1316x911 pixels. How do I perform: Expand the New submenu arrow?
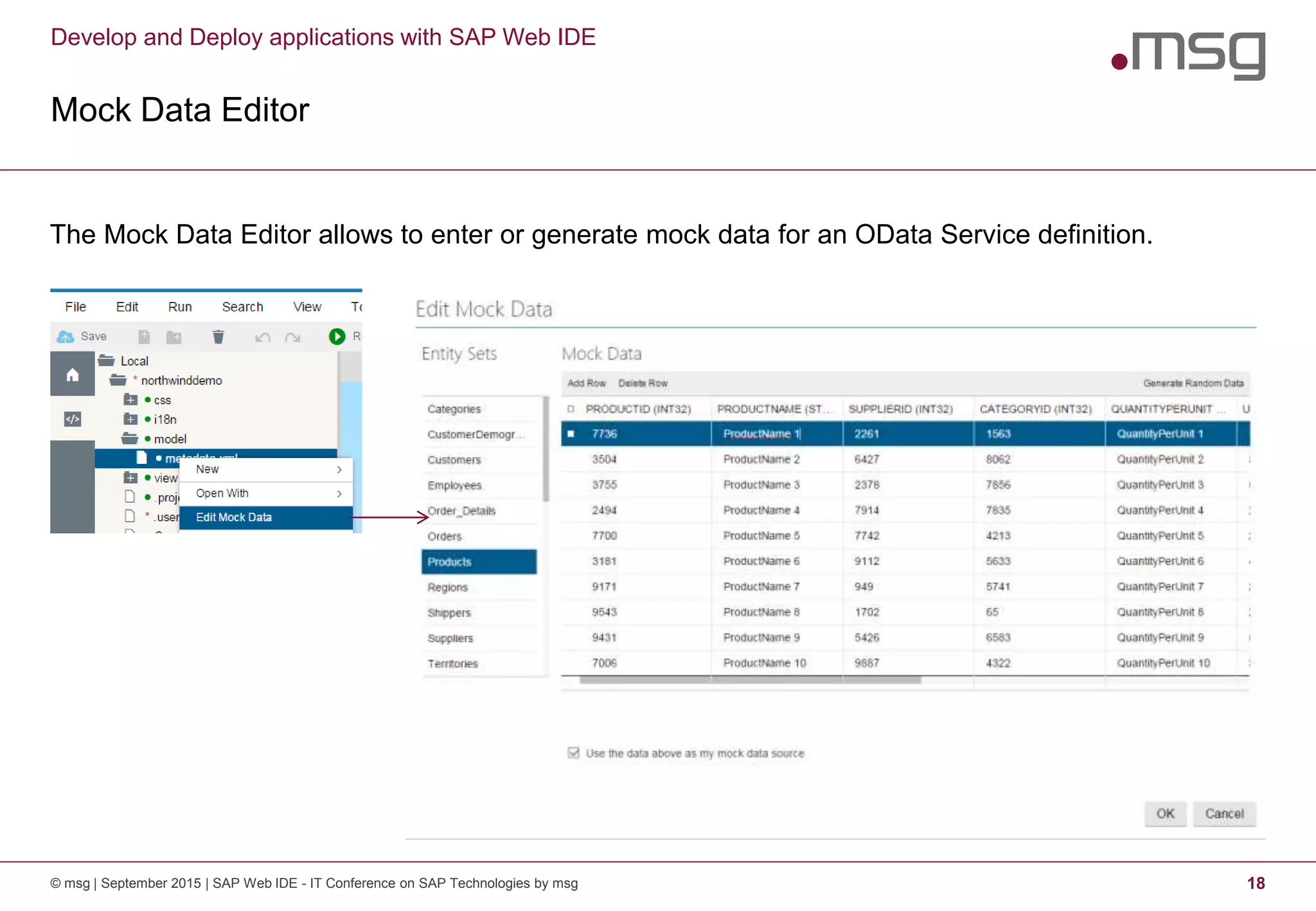tap(339, 470)
